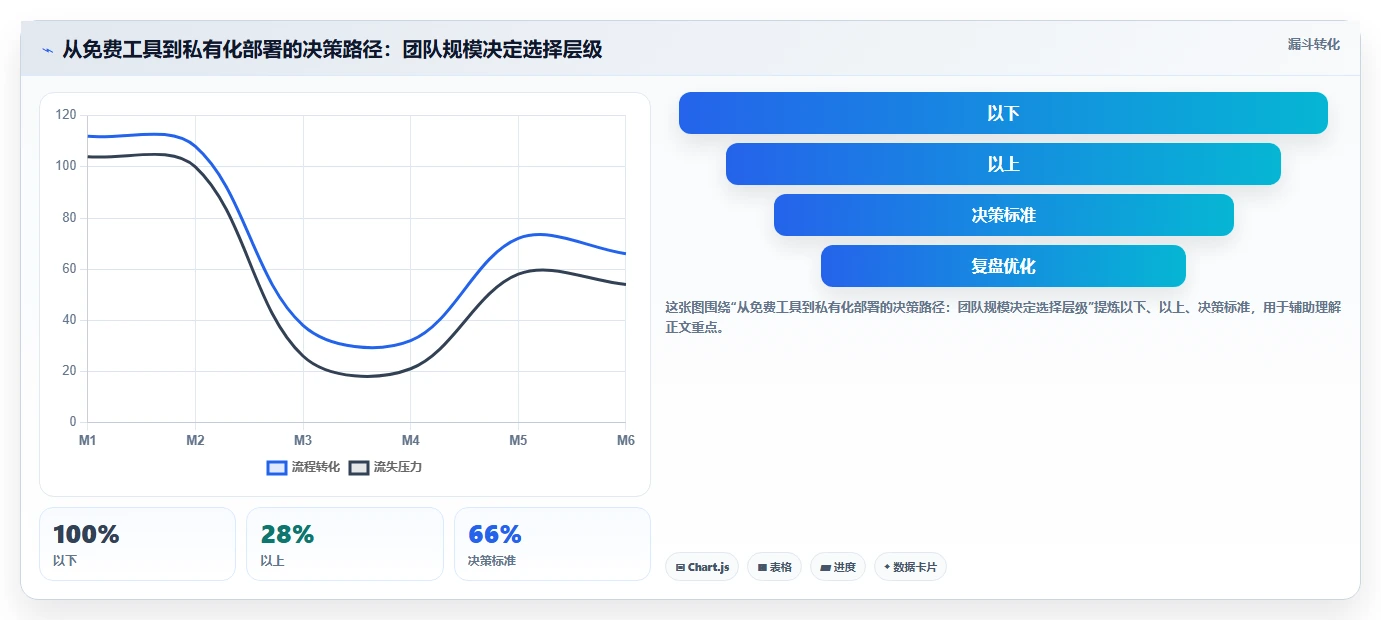This screenshot has width=1381, height=620.
Task: Select the 以上 funnel bar
Action: click(x=1003, y=164)
